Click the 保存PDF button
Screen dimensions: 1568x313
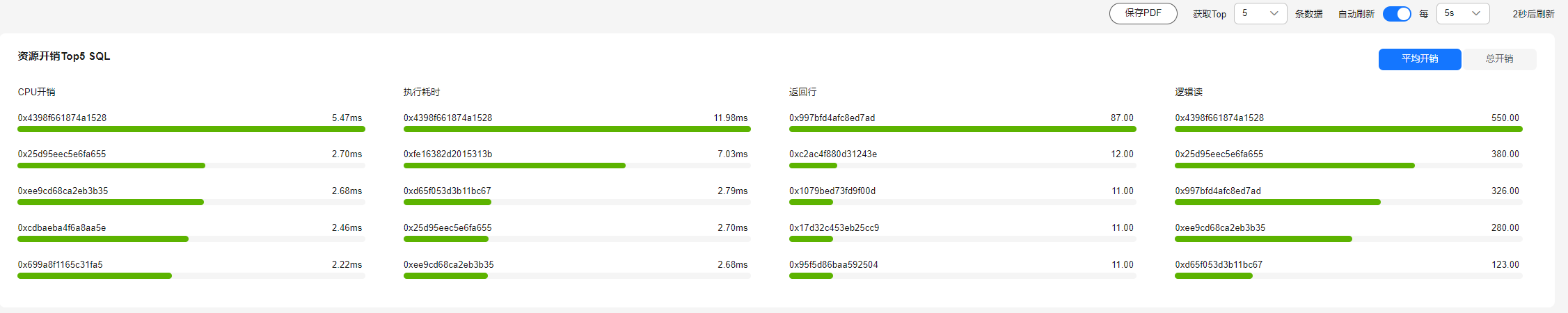(1143, 13)
